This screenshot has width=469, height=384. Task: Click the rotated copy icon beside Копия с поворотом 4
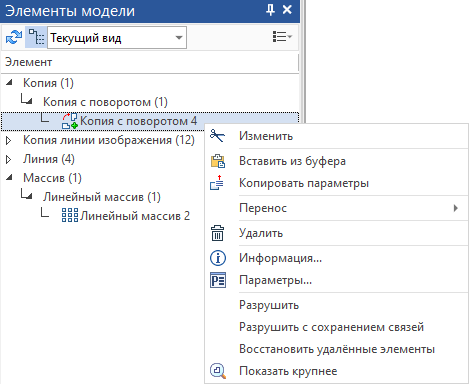point(70,121)
